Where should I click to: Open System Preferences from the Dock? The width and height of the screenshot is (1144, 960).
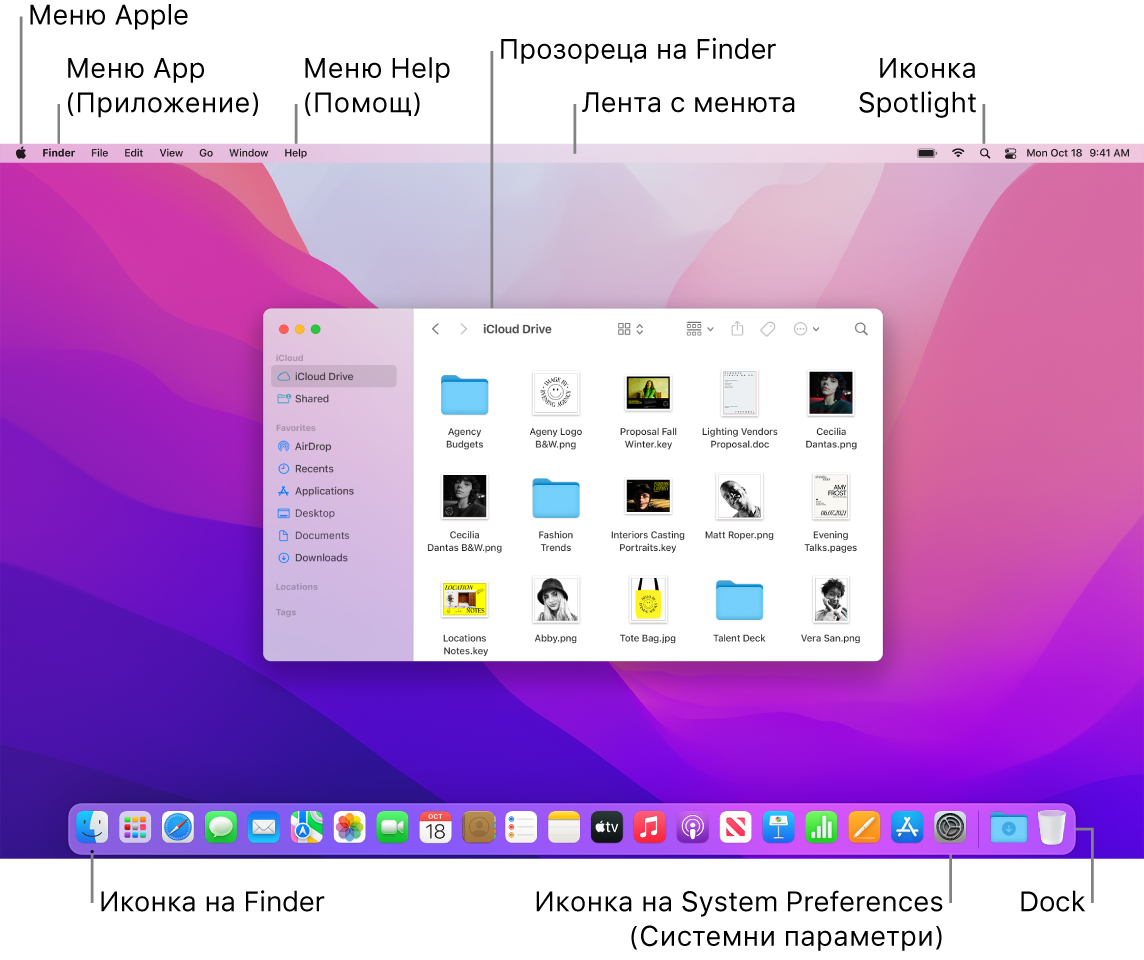pos(950,827)
